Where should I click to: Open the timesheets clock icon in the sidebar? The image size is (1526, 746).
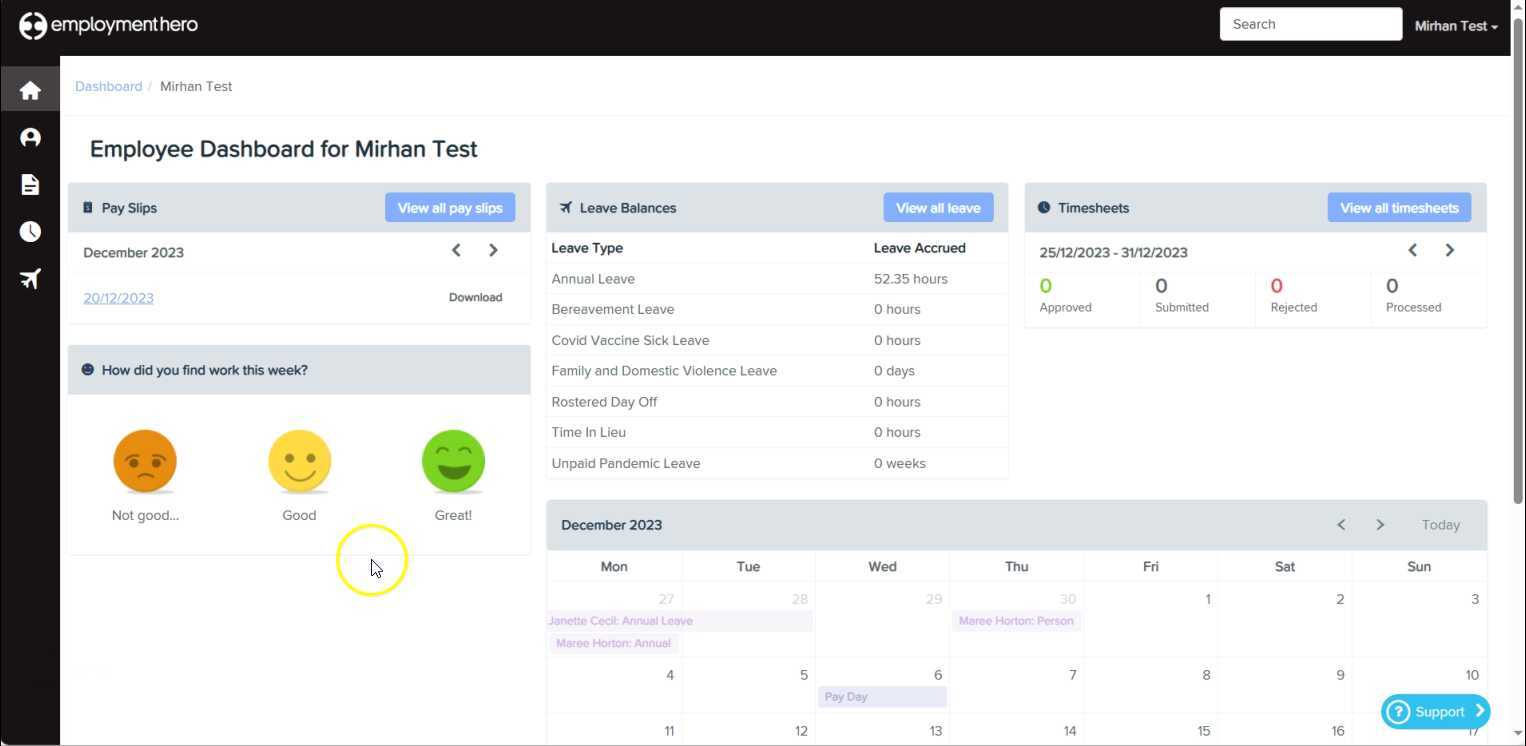click(x=30, y=231)
